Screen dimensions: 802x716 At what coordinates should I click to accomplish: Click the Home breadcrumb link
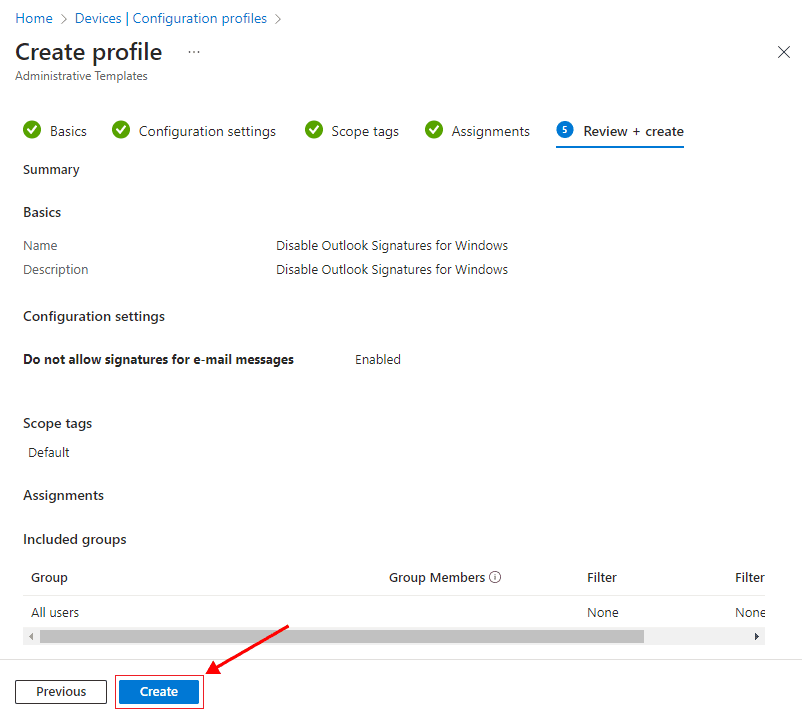click(34, 18)
